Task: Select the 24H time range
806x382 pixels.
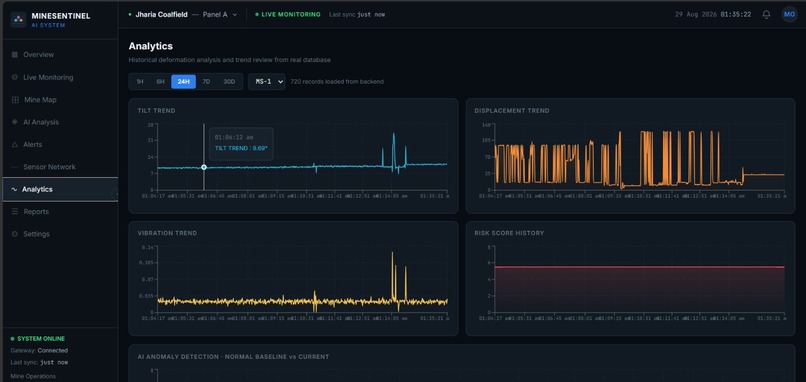Action: 184,82
